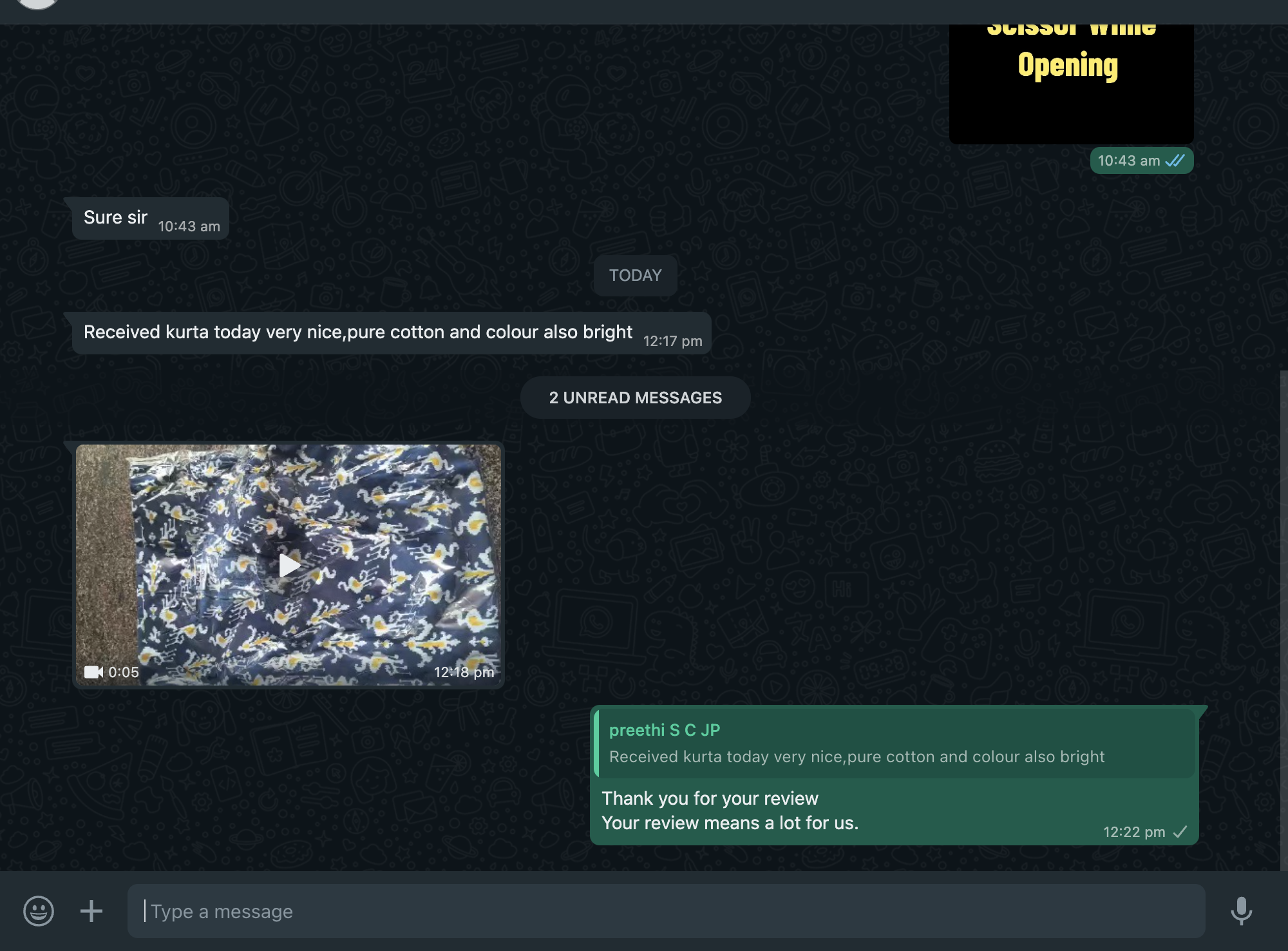Click the 10:43 am outgoing timestamp badge

pos(1128,160)
